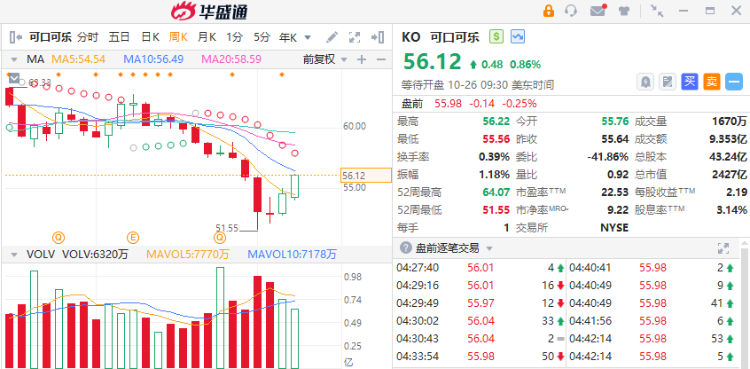Click the orange 卖 sell button
This screenshot has height=369, width=750.
[712, 82]
